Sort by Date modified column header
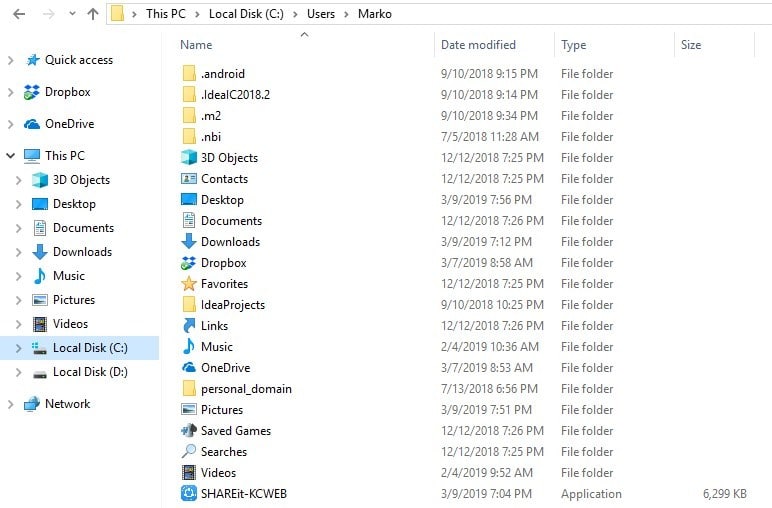Screen dimensions: 772x508 [478, 45]
